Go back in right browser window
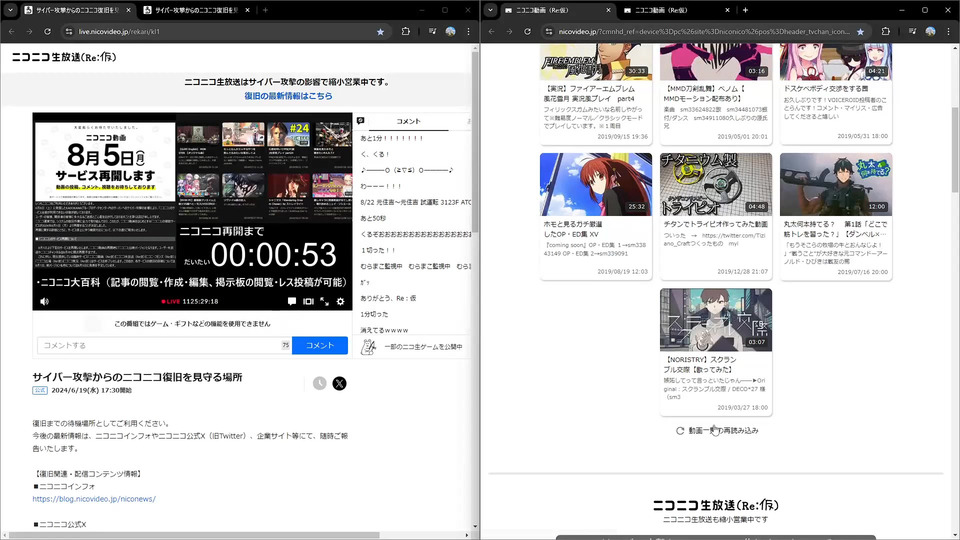The image size is (960, 540). [x=492, y=31]
